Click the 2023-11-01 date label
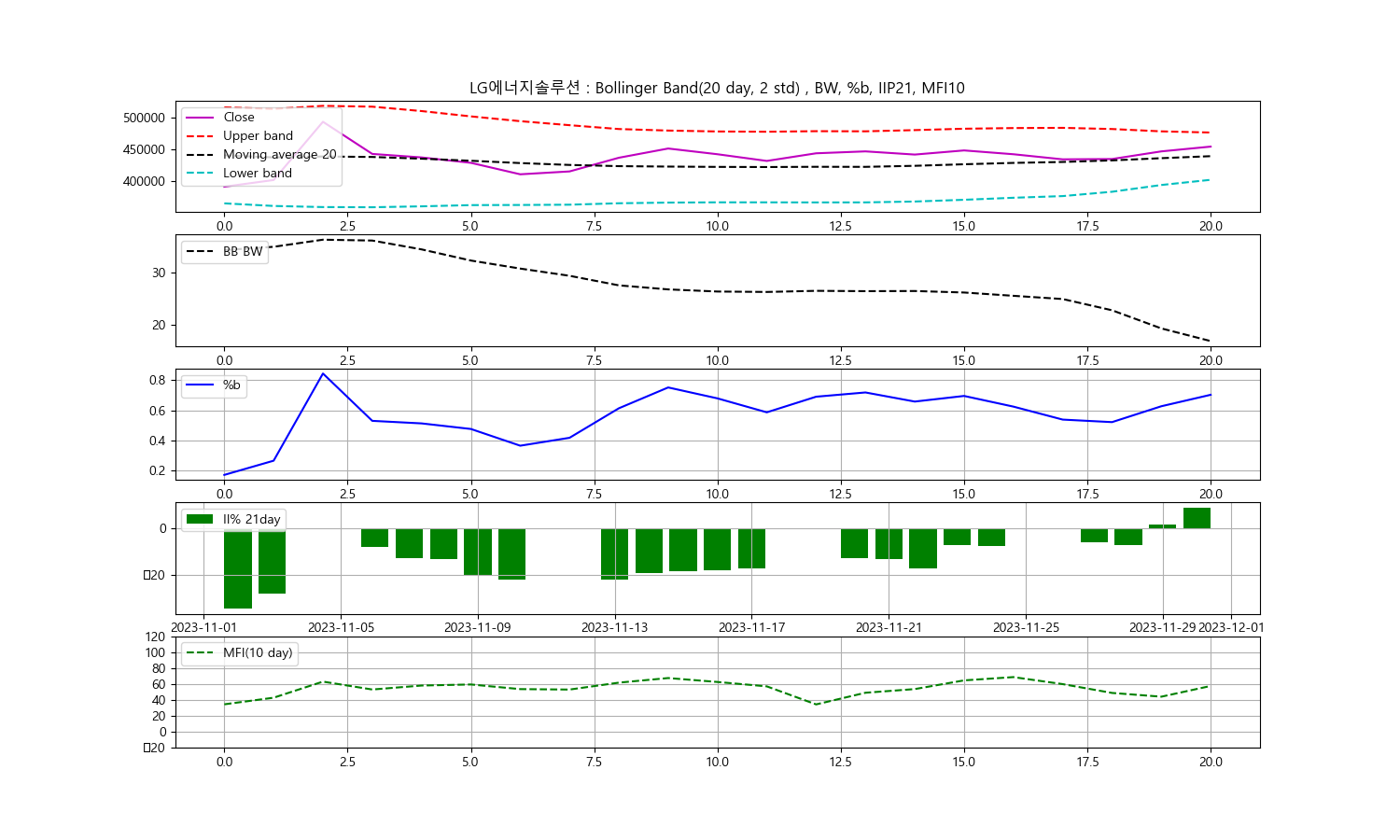This screenshot has height=840, width=1400. click(203, 627)
